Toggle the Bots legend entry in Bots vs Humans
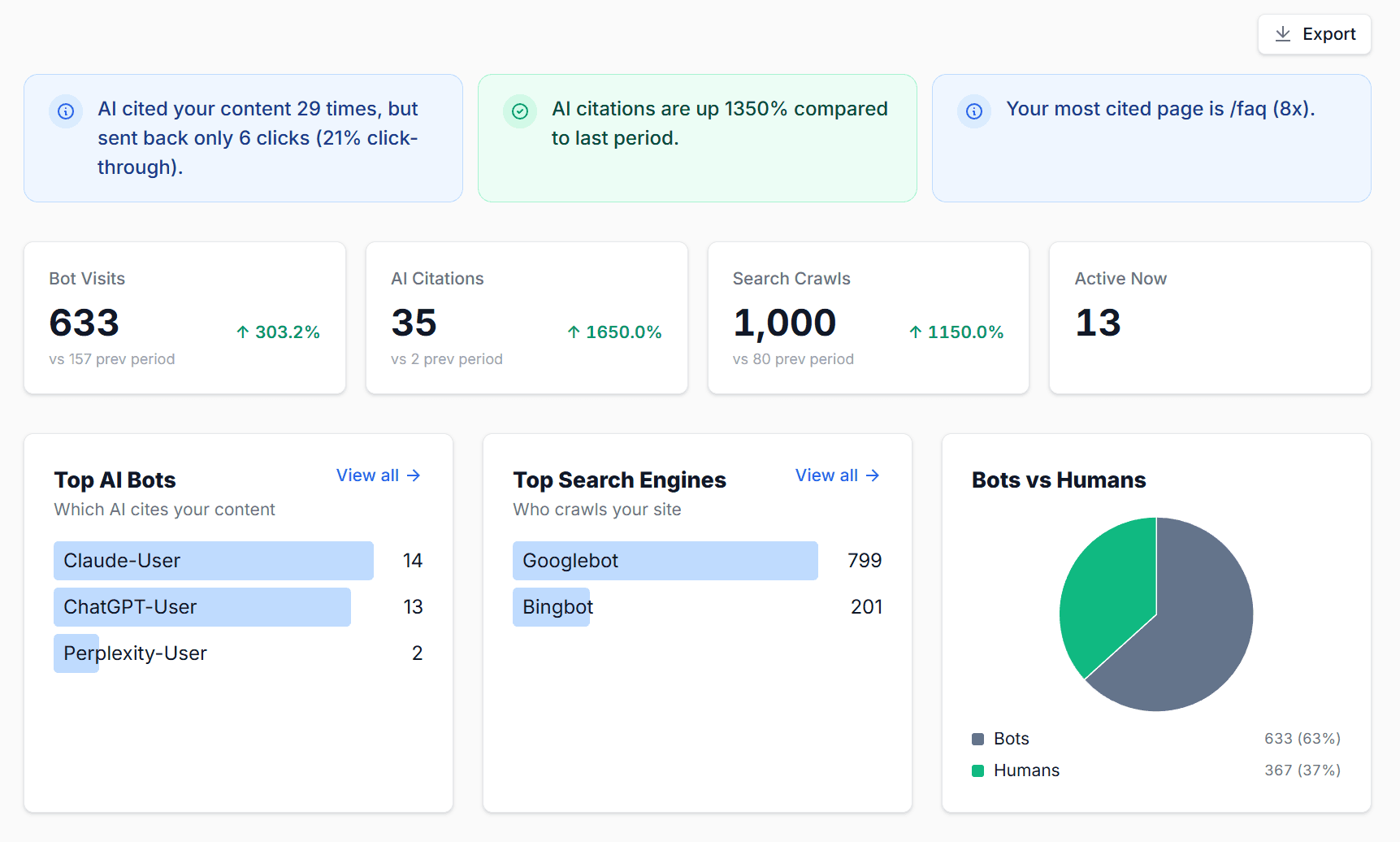 (1010, 738)
